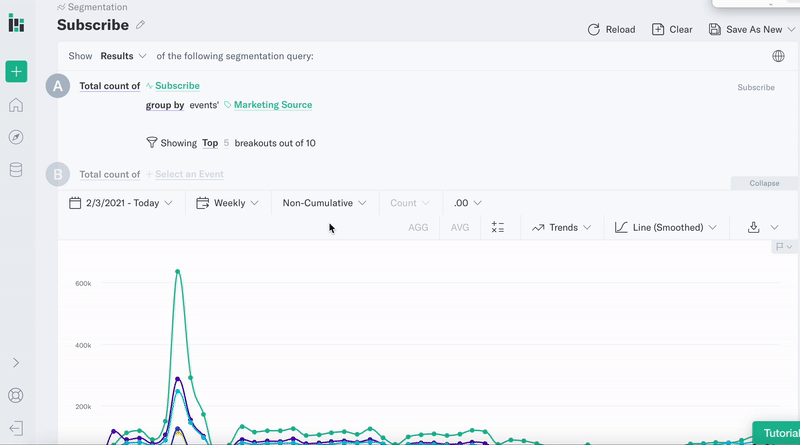Image resolution: width=800 pixels, height=445 pixels.
Task: Click Total count of for event A
Action: coord(110,86)
